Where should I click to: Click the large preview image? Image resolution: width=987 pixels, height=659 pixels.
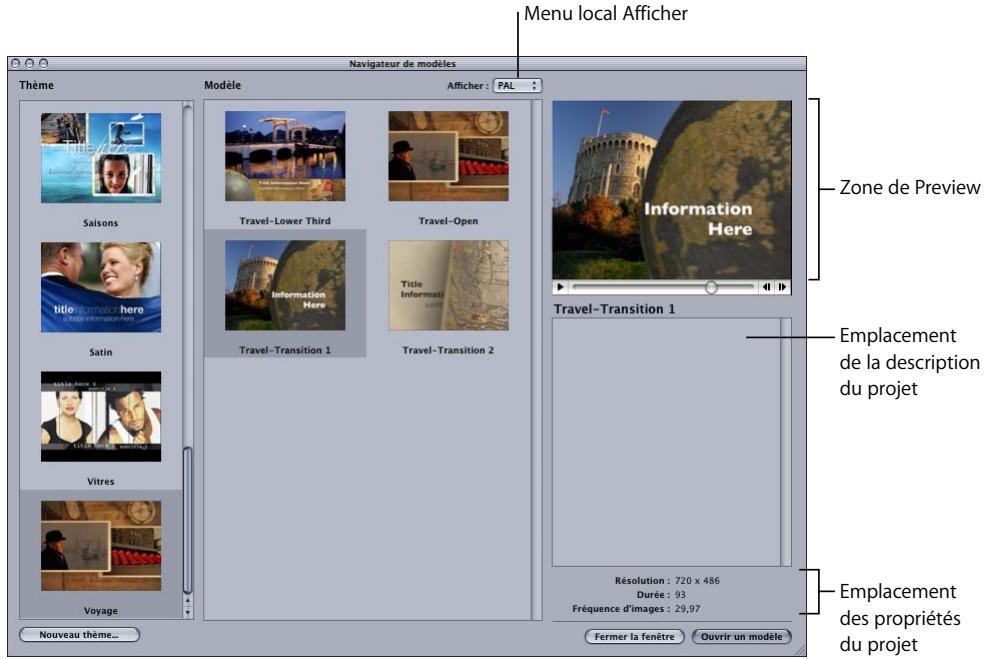point(672,190)
